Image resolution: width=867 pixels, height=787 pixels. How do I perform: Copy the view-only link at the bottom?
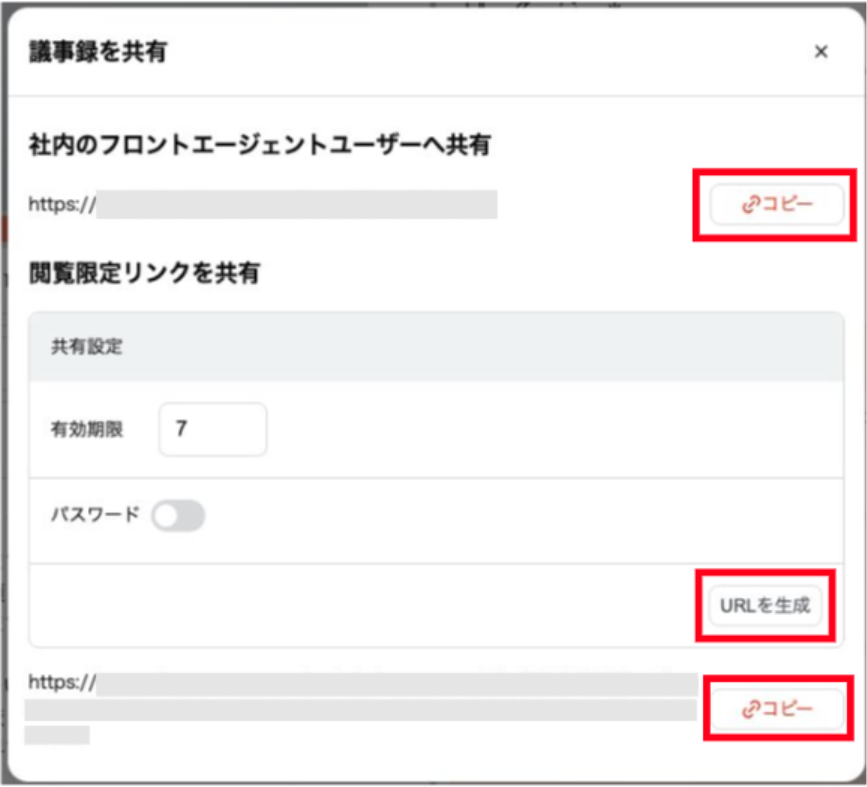777,709
